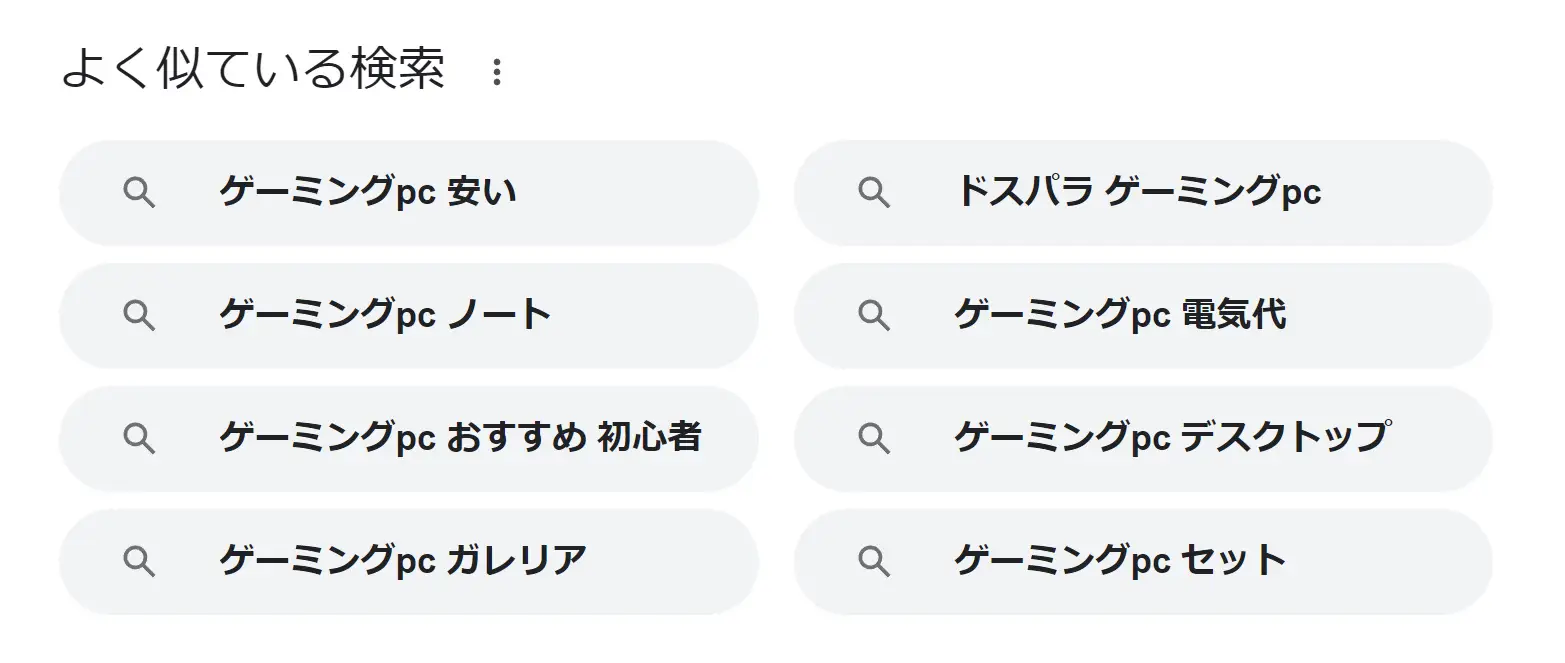Click the magnifier icon beside ドスパラ ゲーミングpc
1565x663 pixels.
(x=874, y=192)
